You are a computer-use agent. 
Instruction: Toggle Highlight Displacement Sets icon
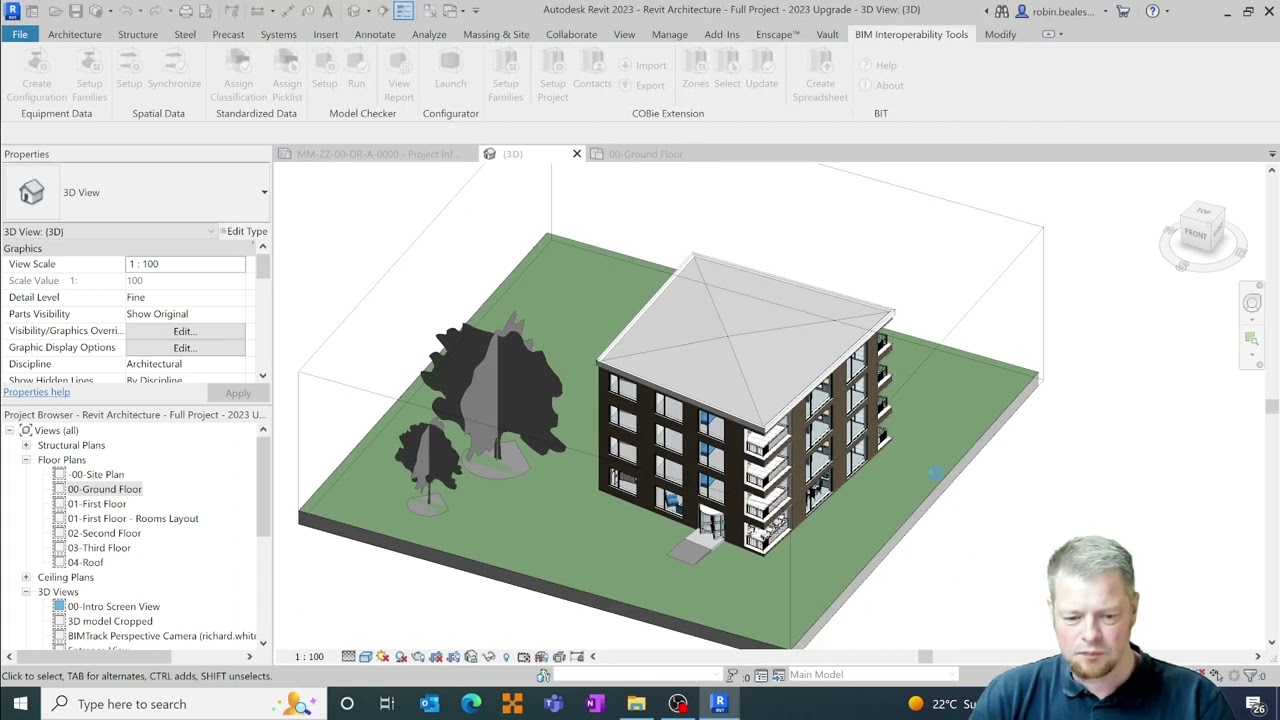pyautogui.click(x=559, y=657)
